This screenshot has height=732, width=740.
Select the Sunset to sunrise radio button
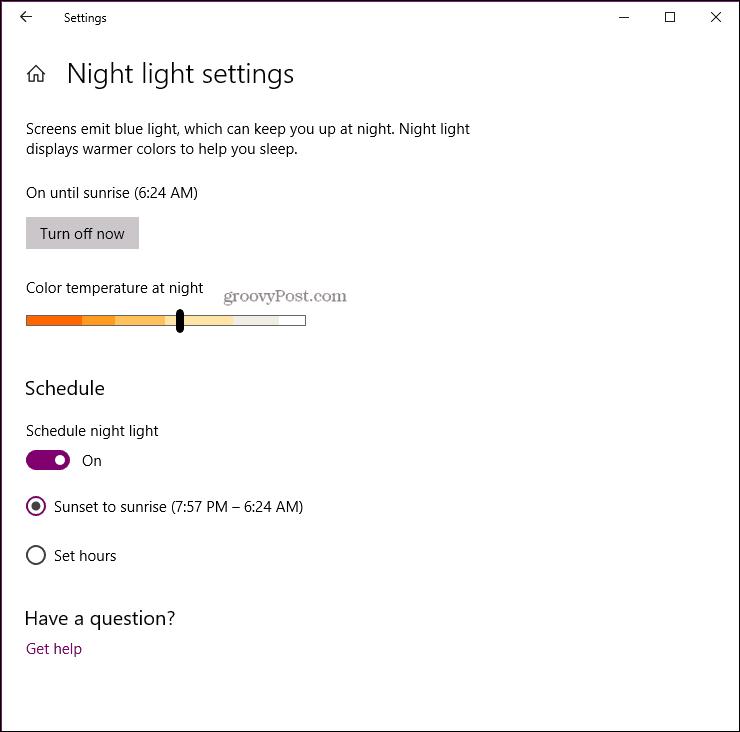[x=36, y=506]
